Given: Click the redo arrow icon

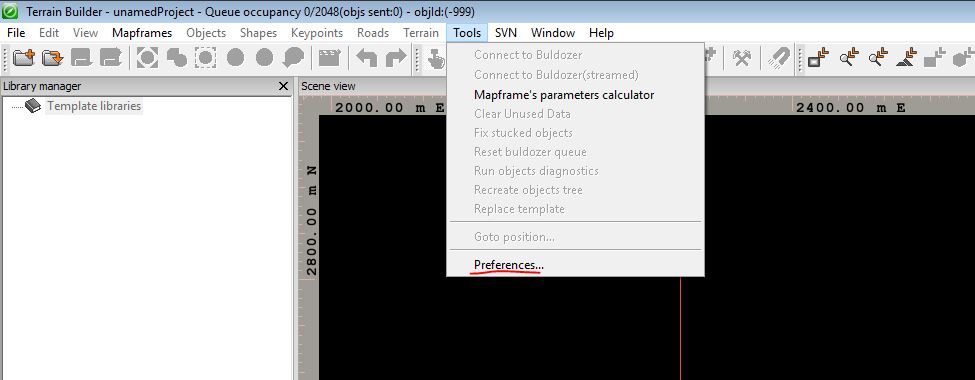Looking at the screenshot, I should pos(395,58).
